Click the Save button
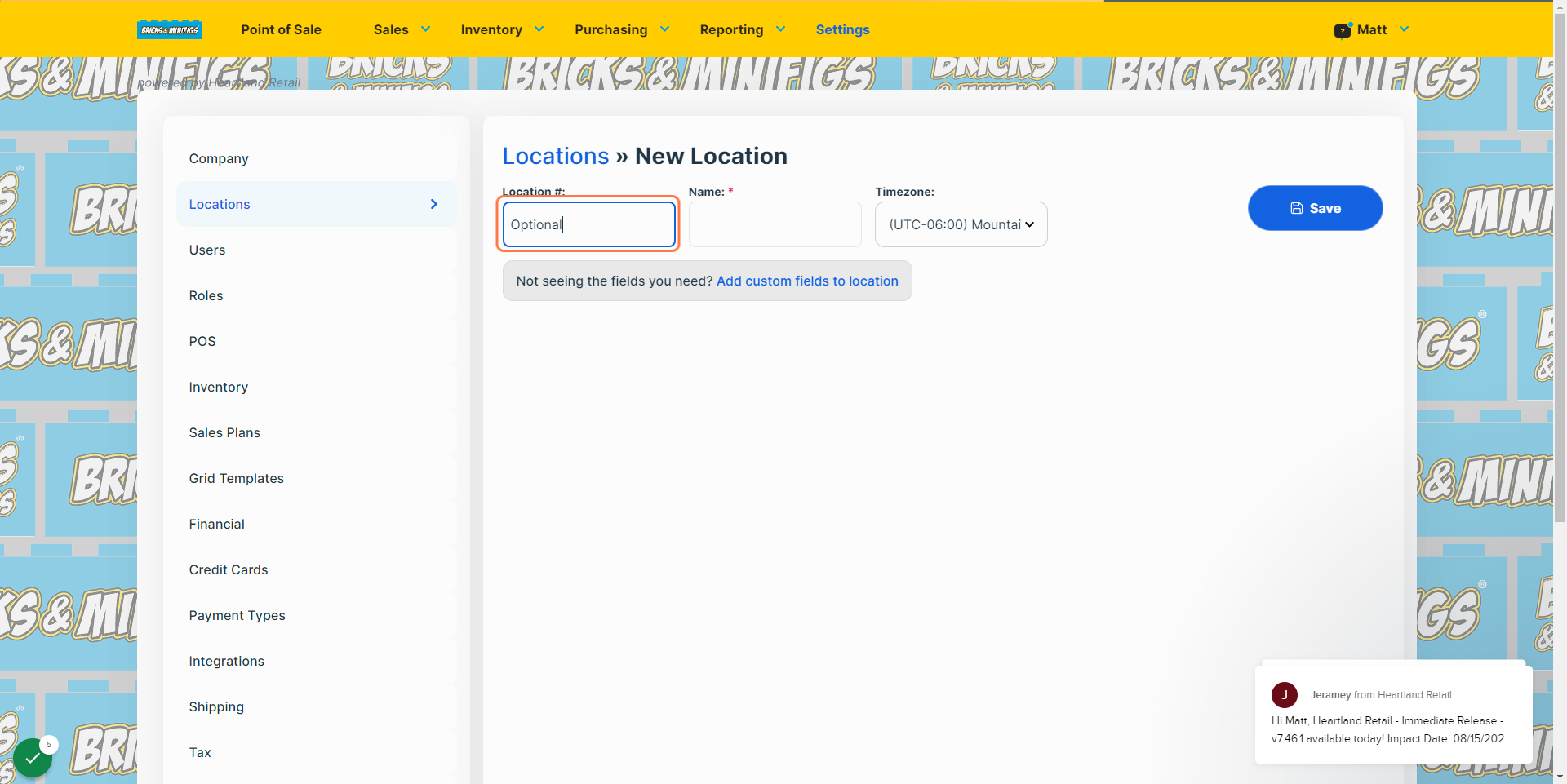The width and height of the screenshot is (1567, 784). [x=1315, y=208]
